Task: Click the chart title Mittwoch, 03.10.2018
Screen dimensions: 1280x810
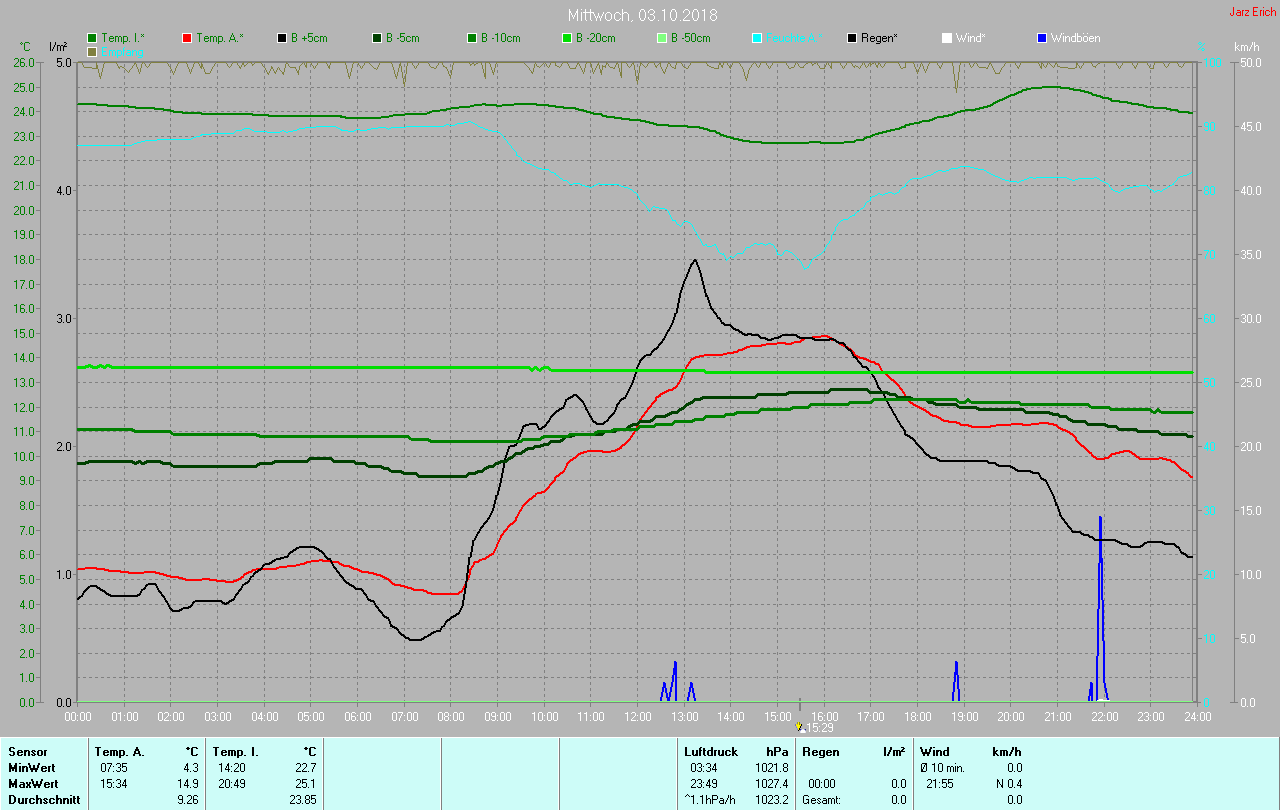Action: pyautogui.click(x=642, y=16)
